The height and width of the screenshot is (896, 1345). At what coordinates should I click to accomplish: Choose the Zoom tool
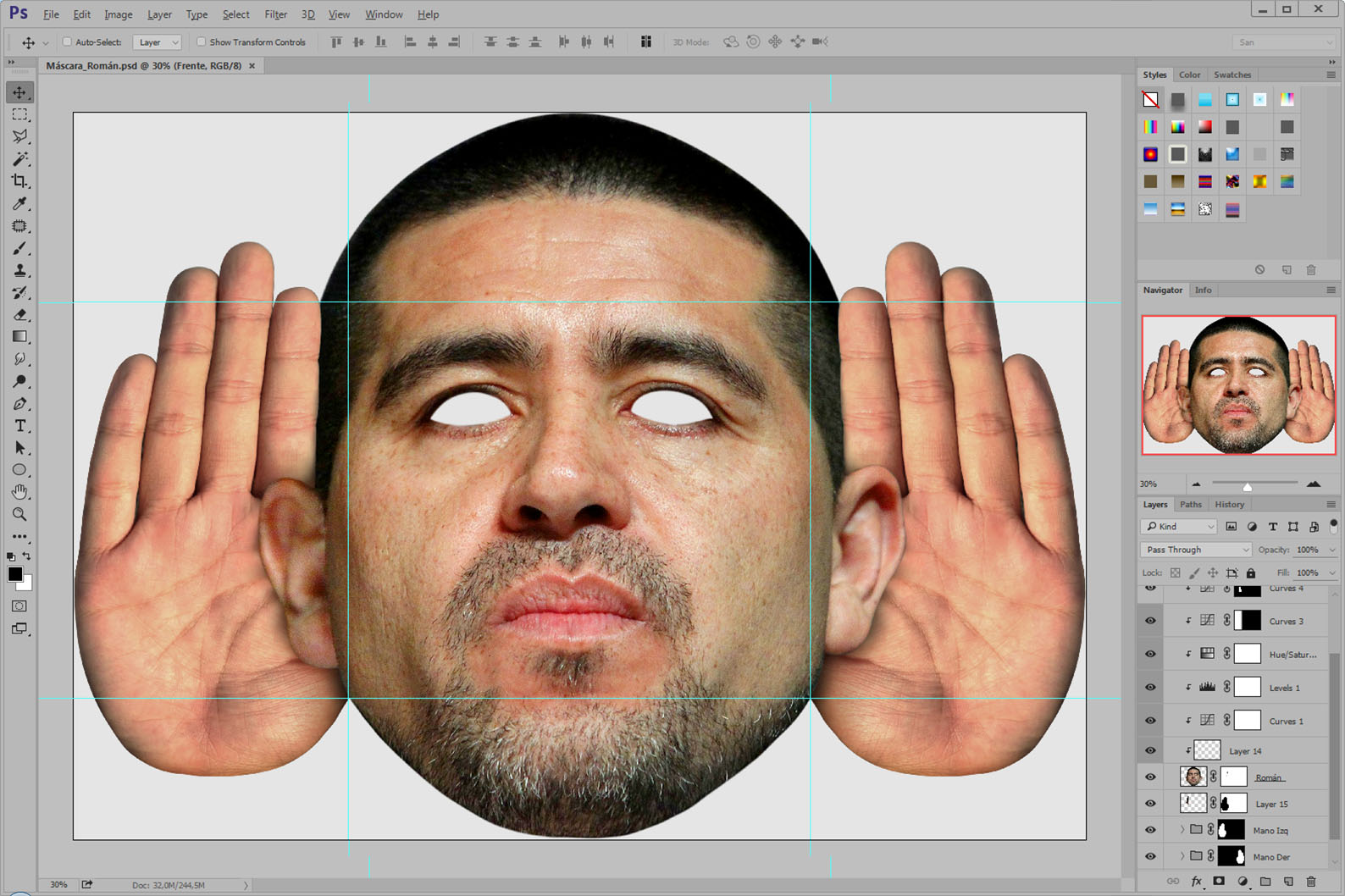point(19,514)
